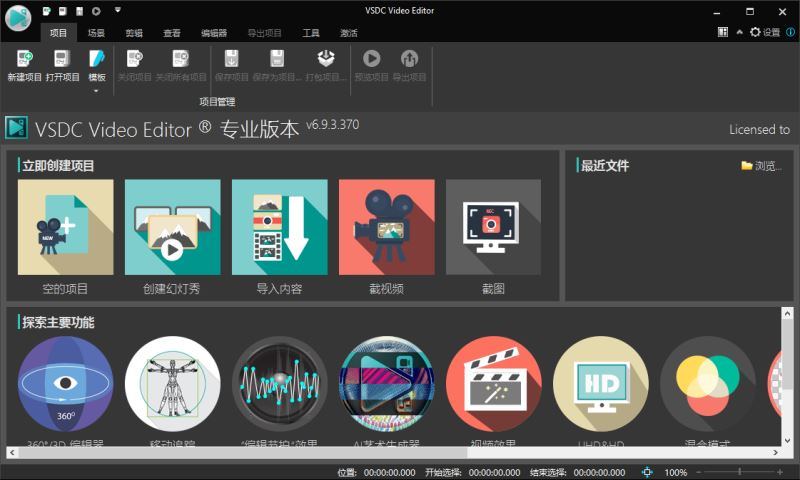The height and width of the screenshot is (480, 800).
Task: Select the 导入内容 import content tile
Action: 280,227
